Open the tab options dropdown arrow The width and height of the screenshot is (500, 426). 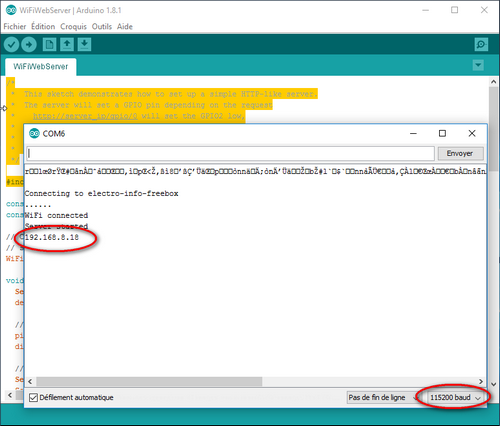click(478, 65)
